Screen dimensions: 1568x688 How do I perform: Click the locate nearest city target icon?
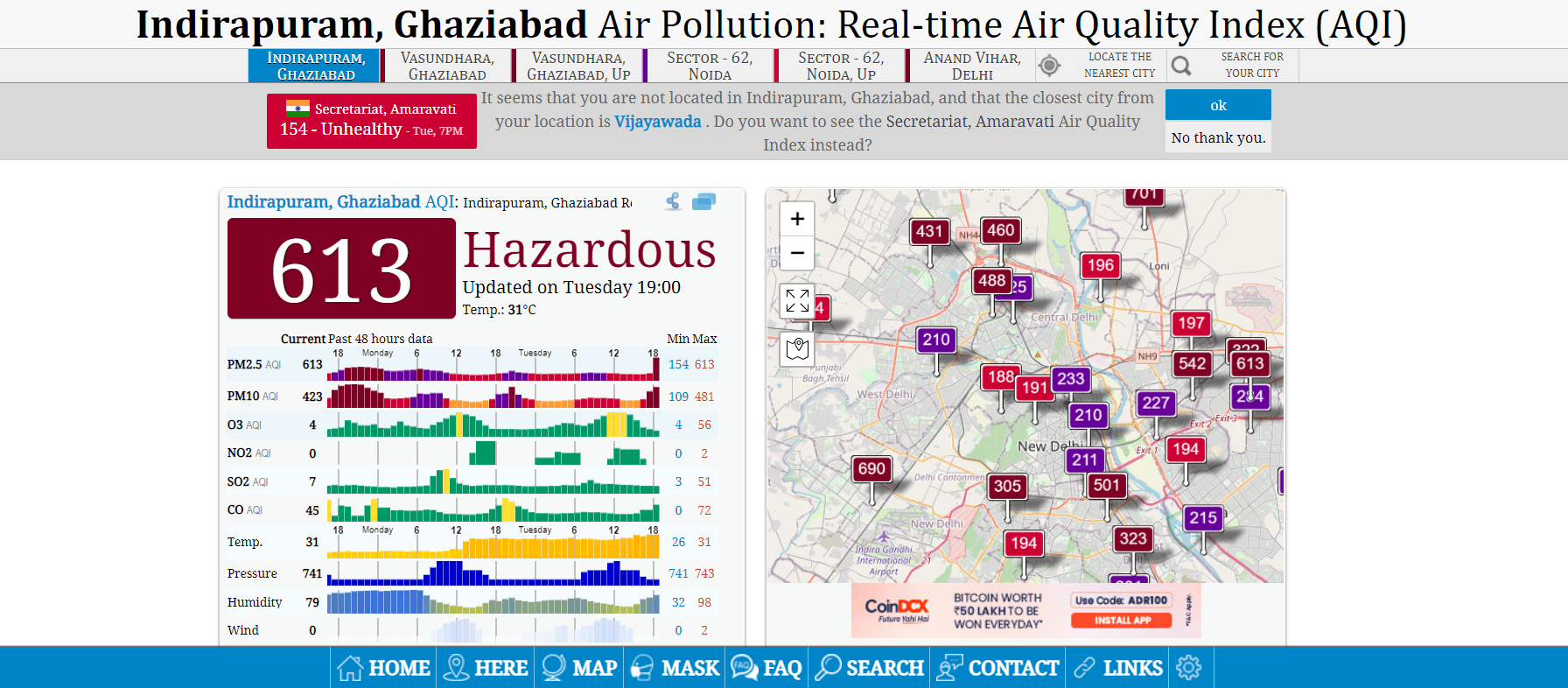coord(1049,66)
